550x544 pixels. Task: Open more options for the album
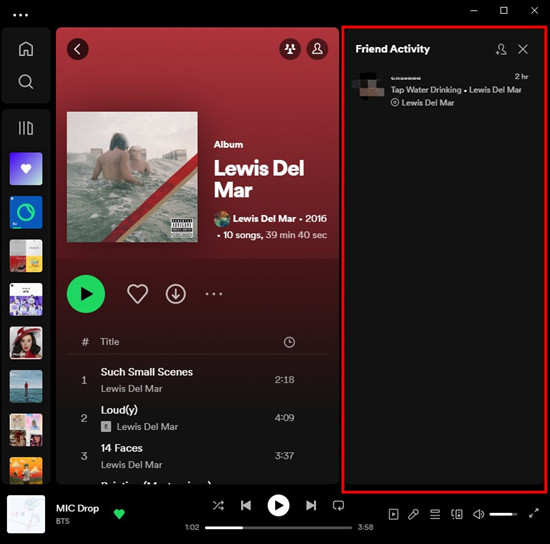tap(214, 294)
